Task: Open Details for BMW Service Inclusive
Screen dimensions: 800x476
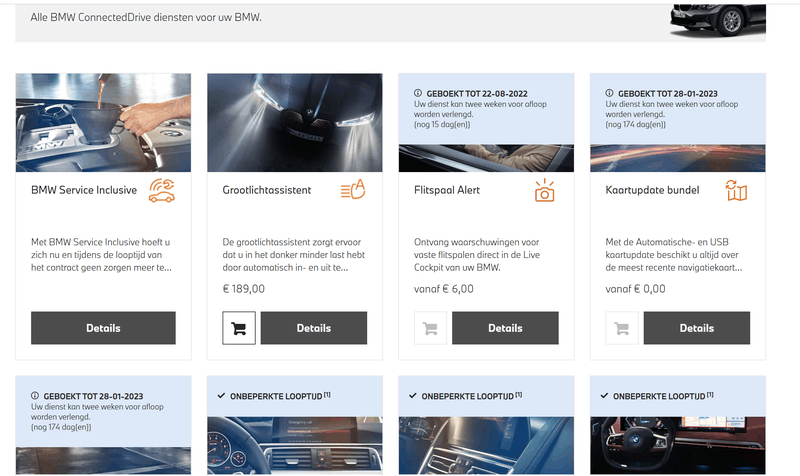Action: click(x=103, y=328)
